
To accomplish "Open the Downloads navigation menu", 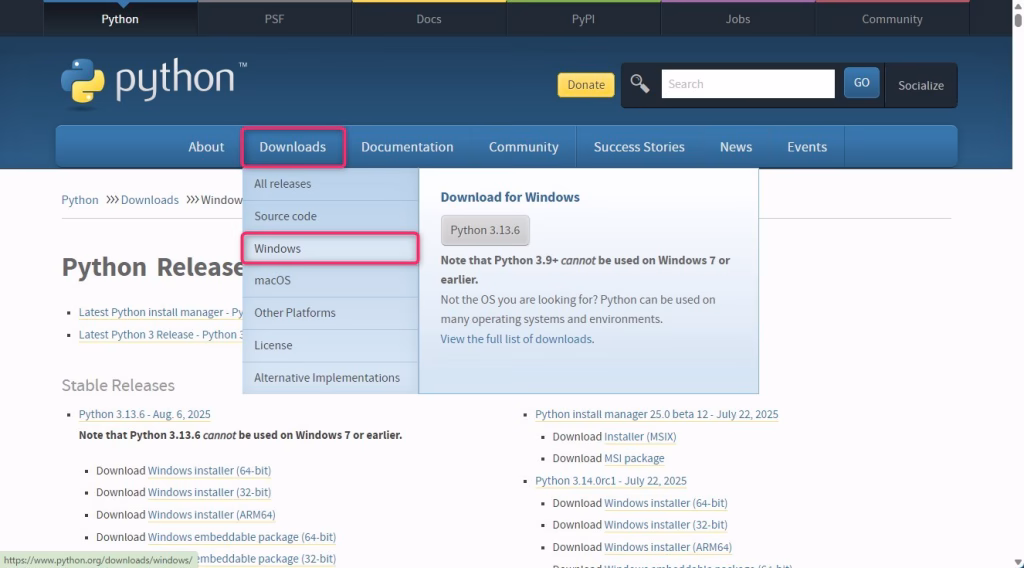I will [293, 147].
